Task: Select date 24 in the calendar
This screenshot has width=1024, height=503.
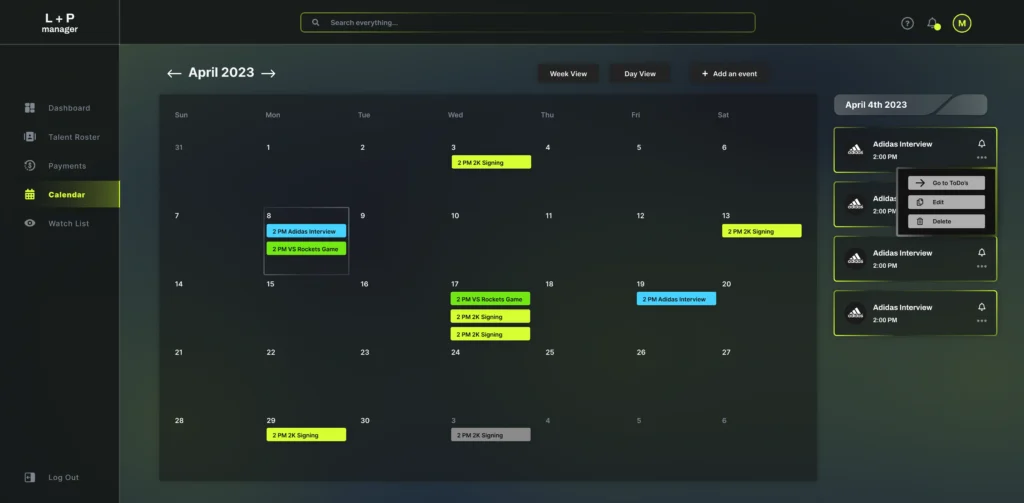Action: 455,352
